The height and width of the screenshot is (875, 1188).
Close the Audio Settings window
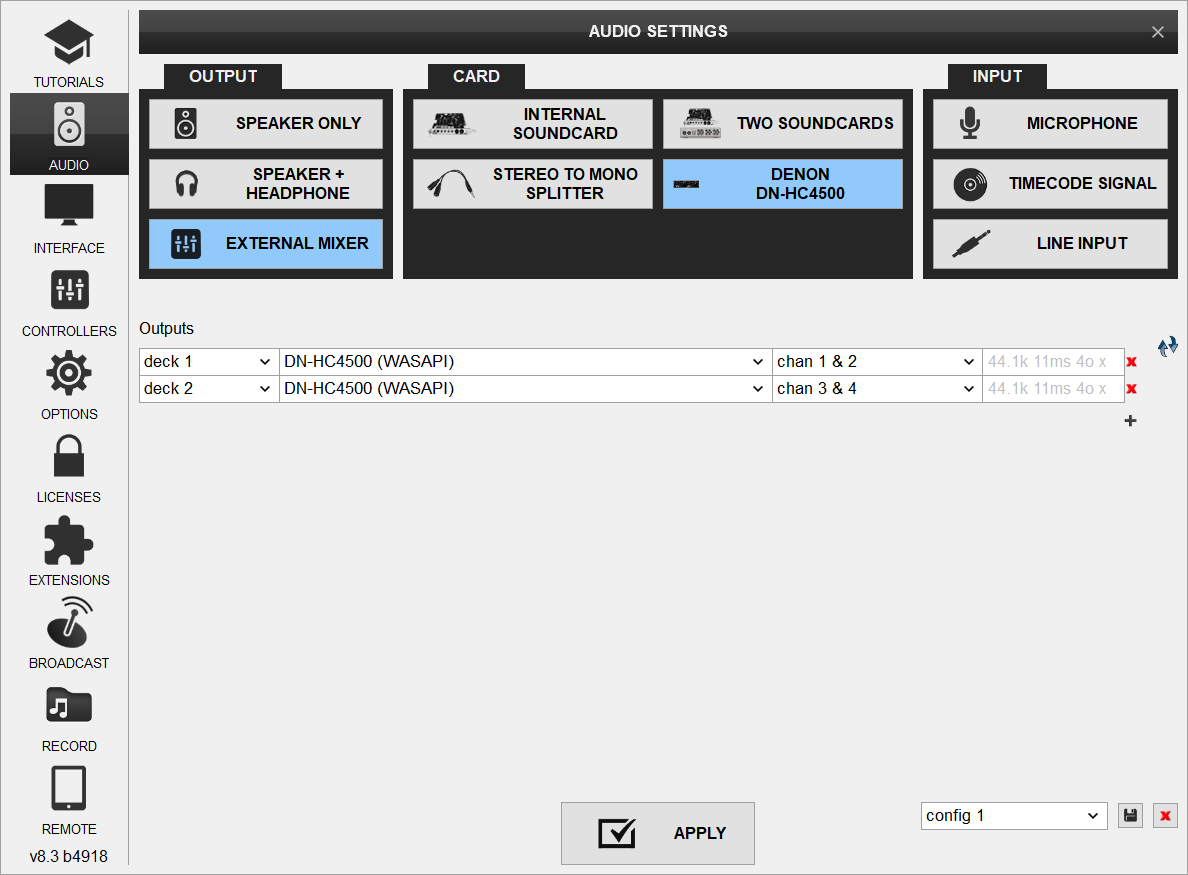click(1158, 32)
